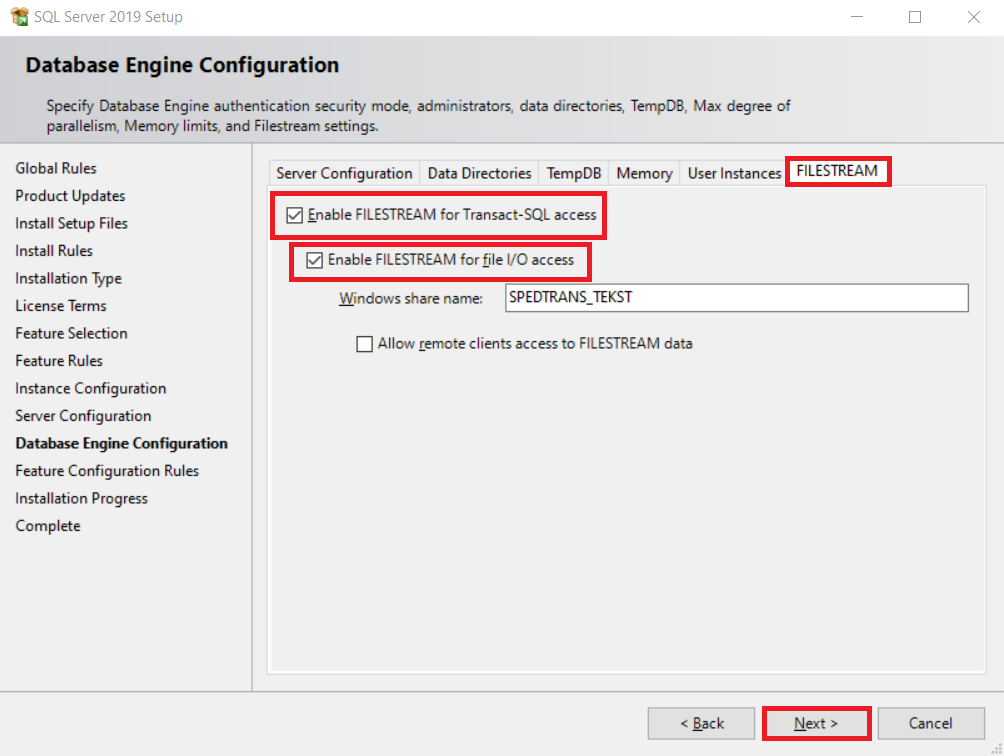Select the FILESTREAM tab
1004x756 pixels.
point(837,171)
